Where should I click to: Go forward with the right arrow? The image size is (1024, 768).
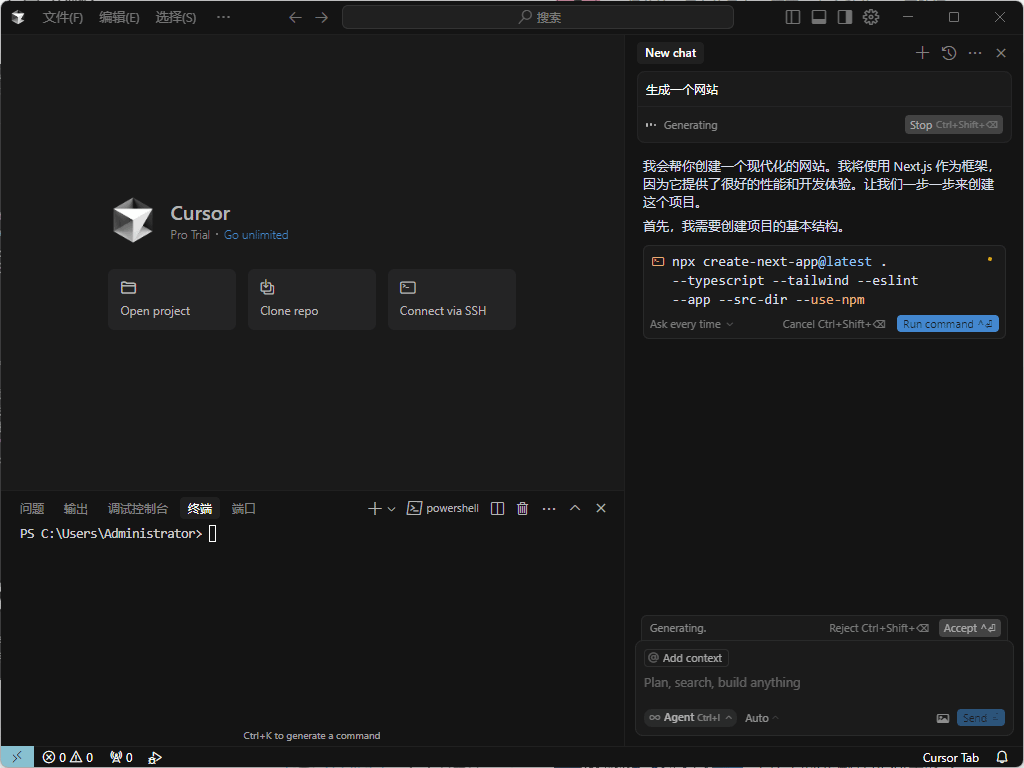[322, 17]
